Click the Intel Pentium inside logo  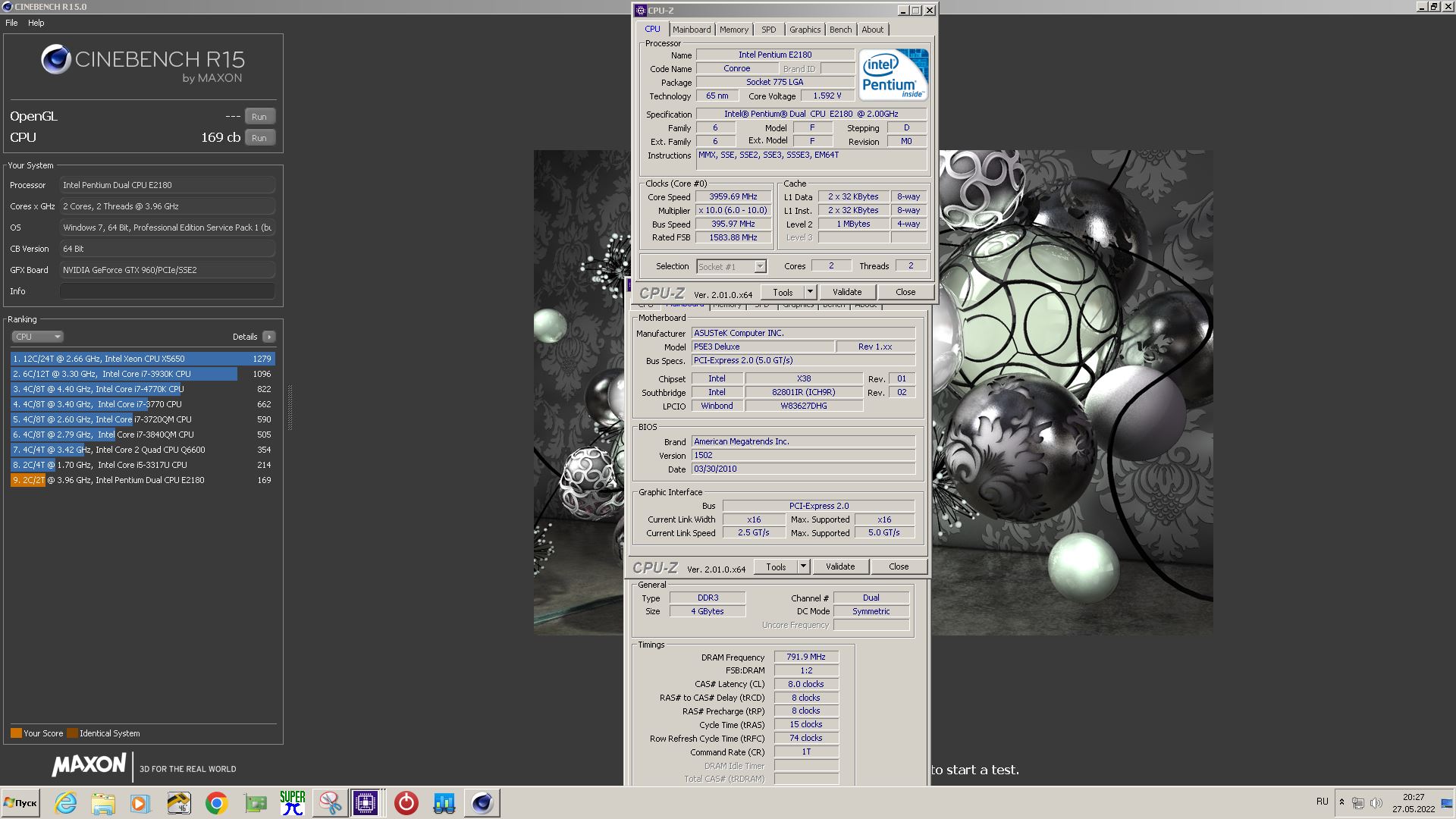893,74
